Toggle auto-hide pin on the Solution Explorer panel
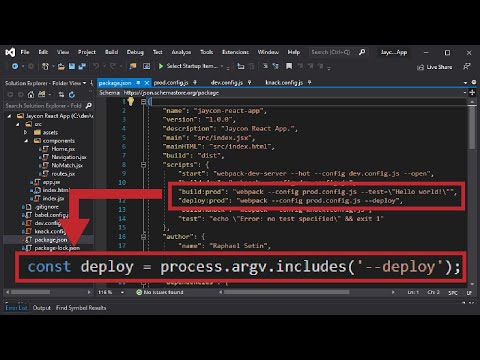480x360 pixels. (x=92, y=83)
